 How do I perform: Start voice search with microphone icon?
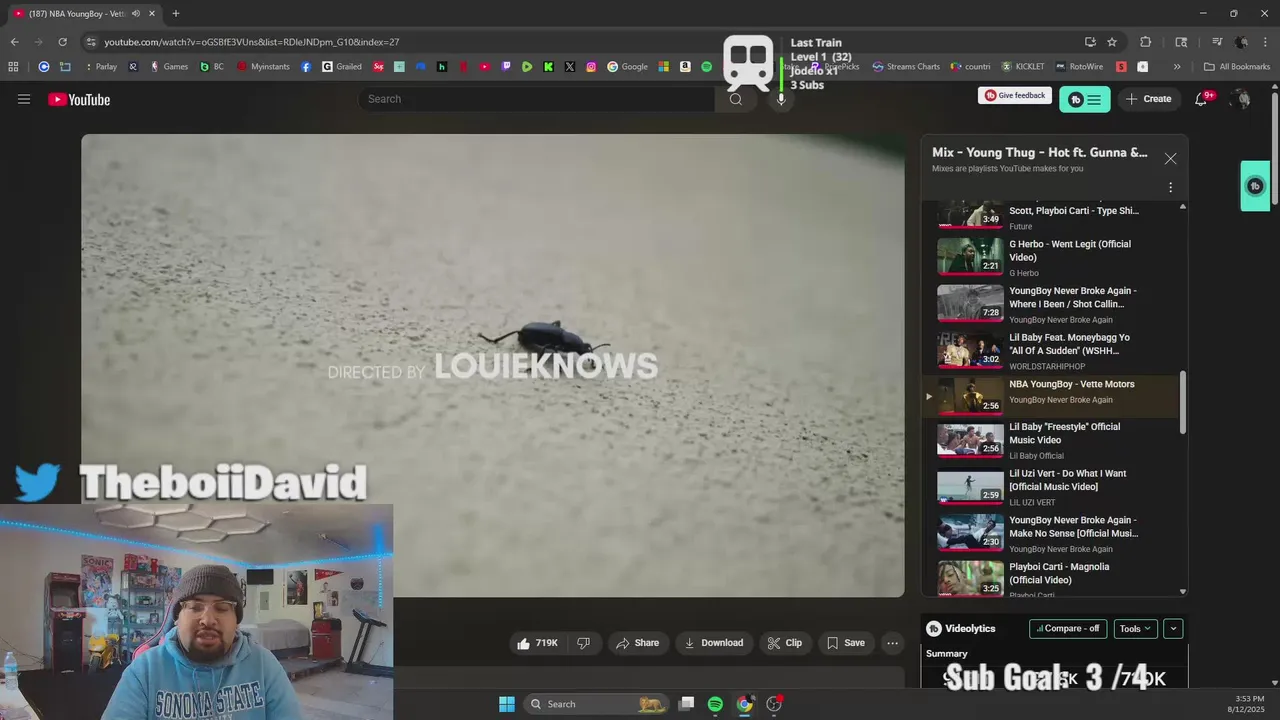coord(781,99)
